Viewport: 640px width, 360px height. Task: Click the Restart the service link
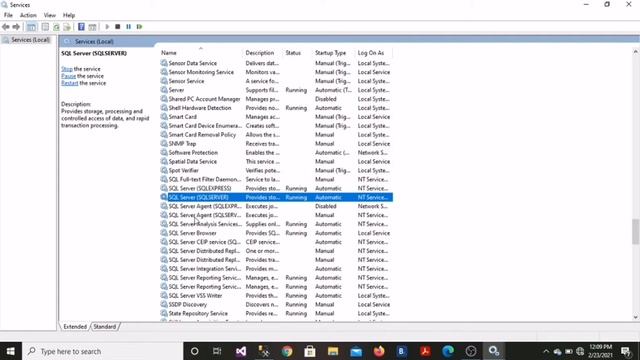point(69,83)
